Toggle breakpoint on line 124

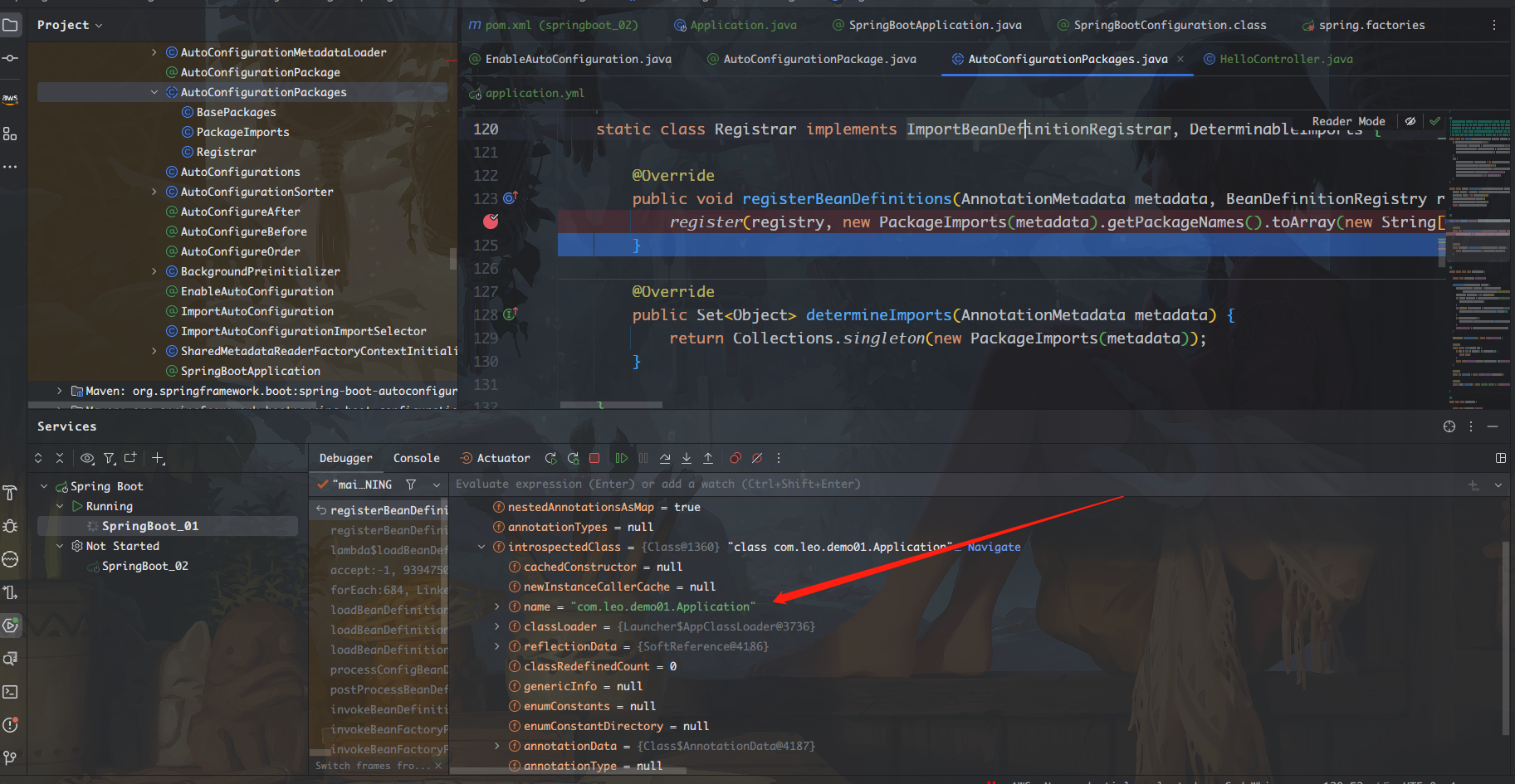pyautogui.click(x=491, y=222)
